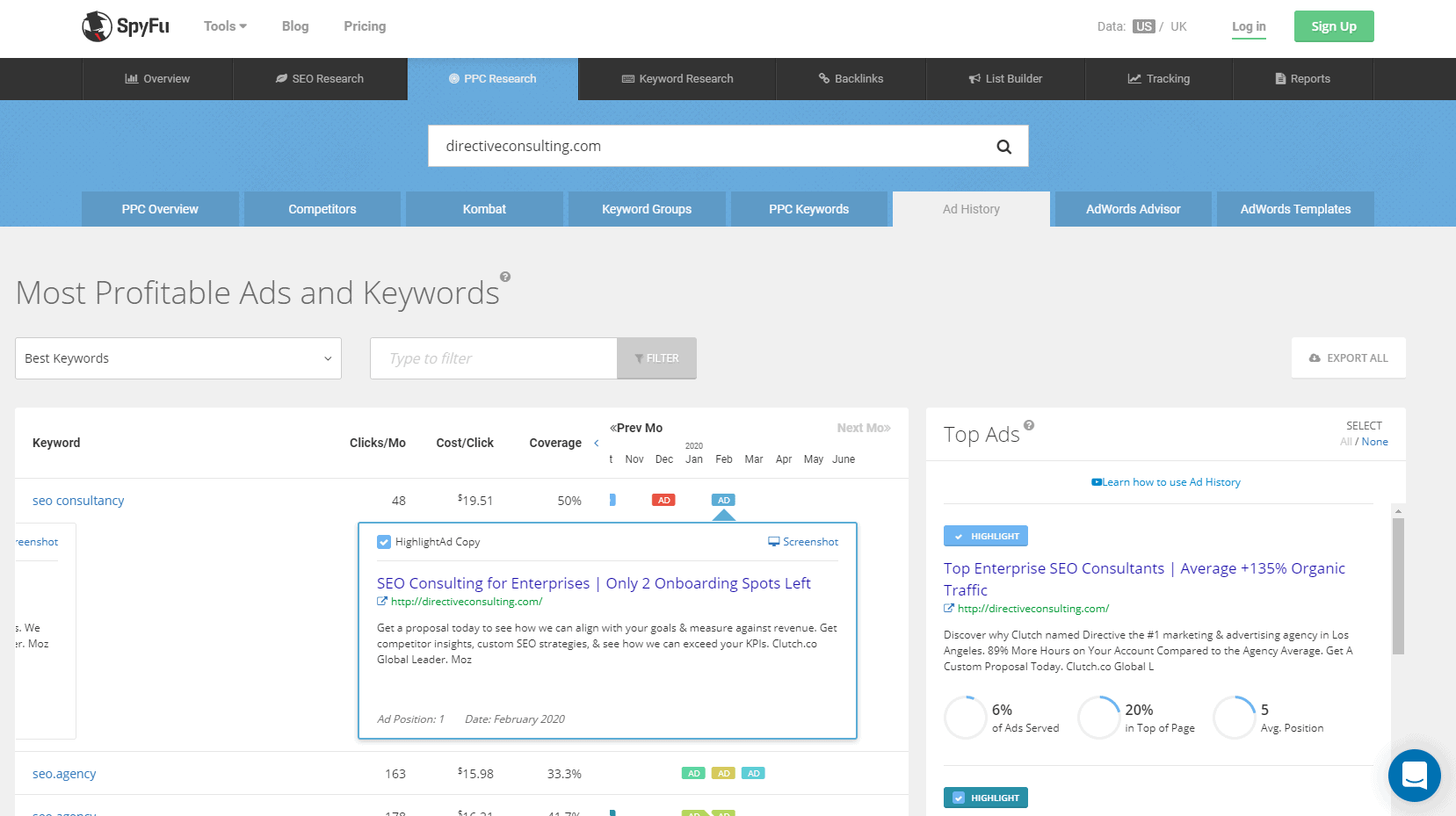The image size is (1456, 816).
Task: Open the List Builder section
Action: pos(1005,79)
